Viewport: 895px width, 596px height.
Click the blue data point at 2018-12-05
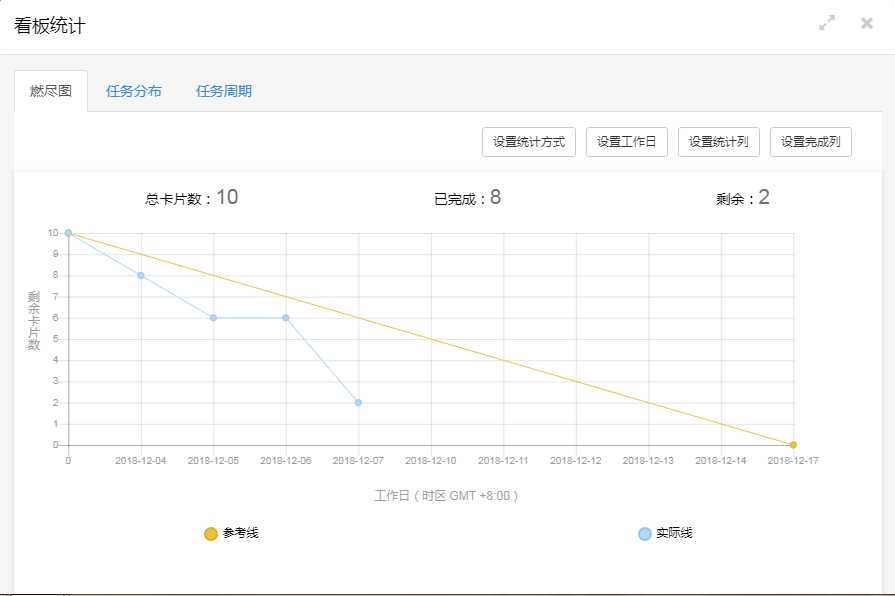212,317
